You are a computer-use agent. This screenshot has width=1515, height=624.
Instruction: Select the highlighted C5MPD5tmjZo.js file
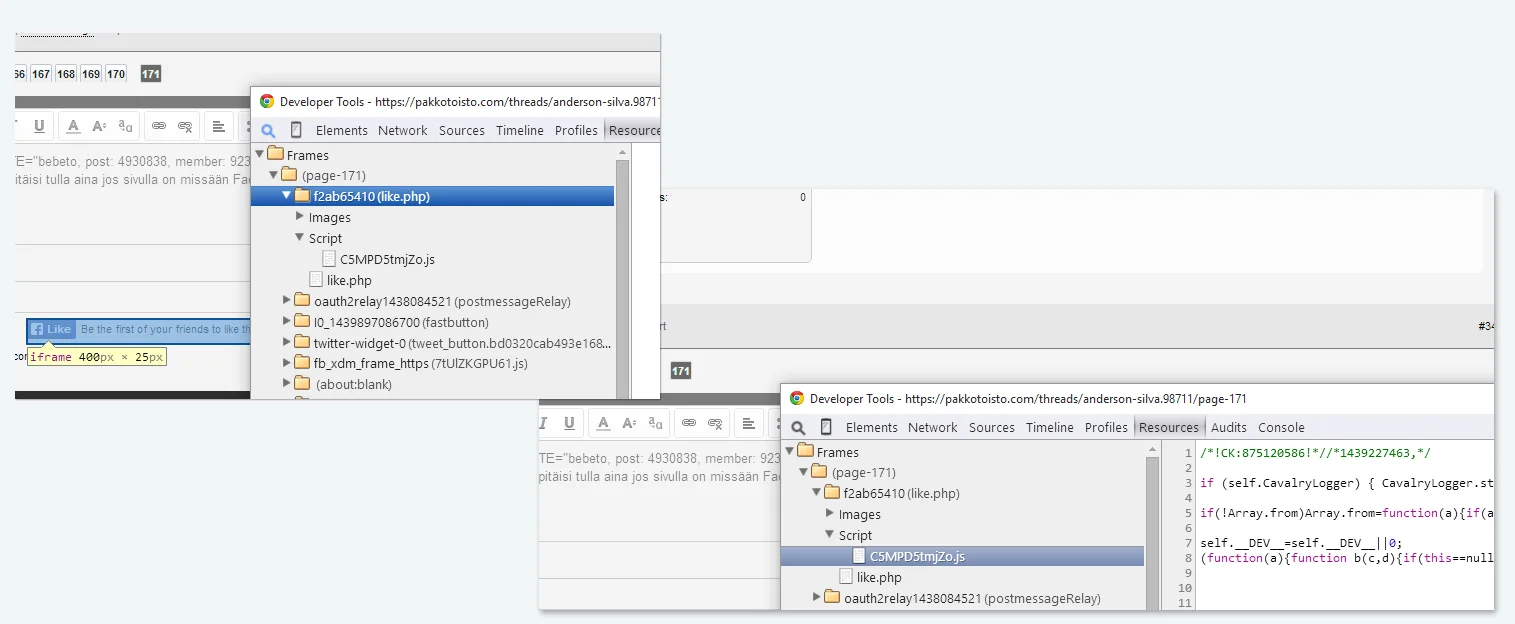[917, 556]
